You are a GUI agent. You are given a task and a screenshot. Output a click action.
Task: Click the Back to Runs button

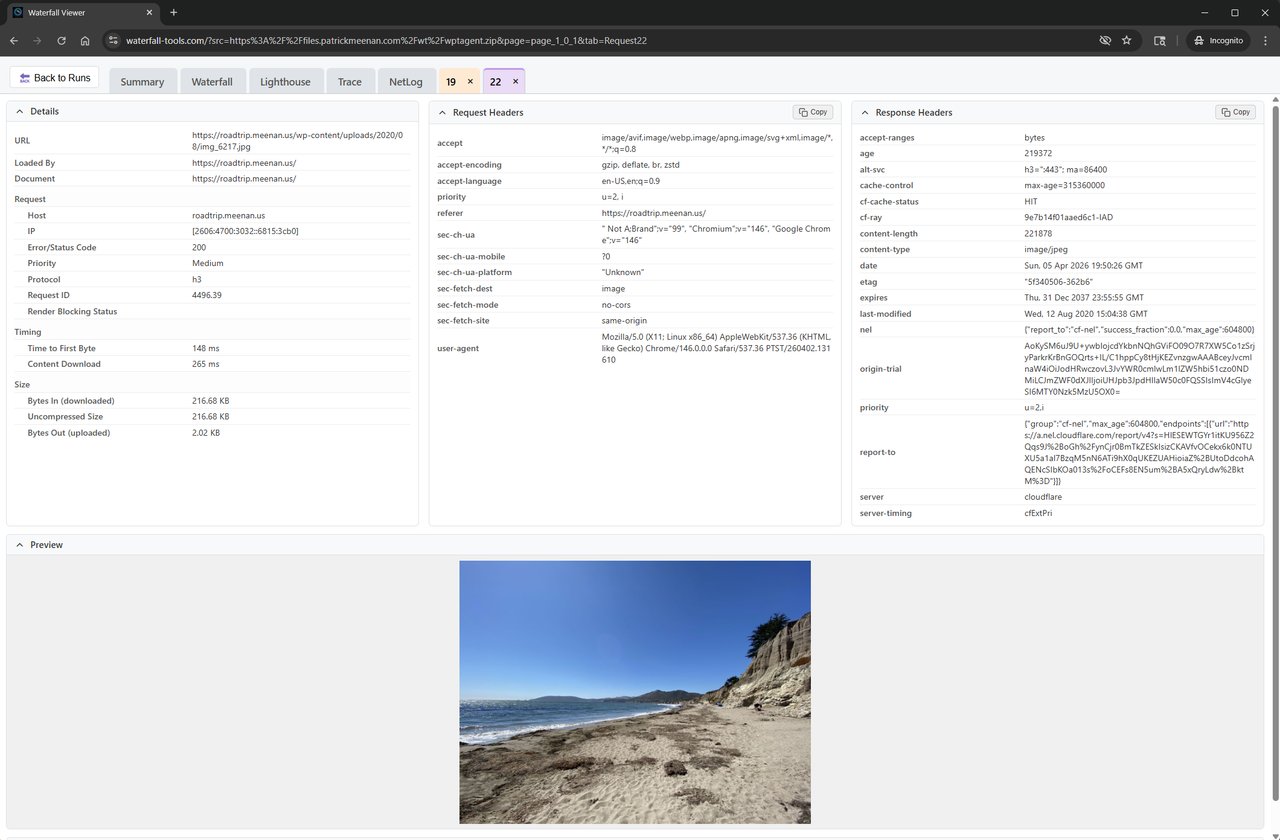[55, 78]
